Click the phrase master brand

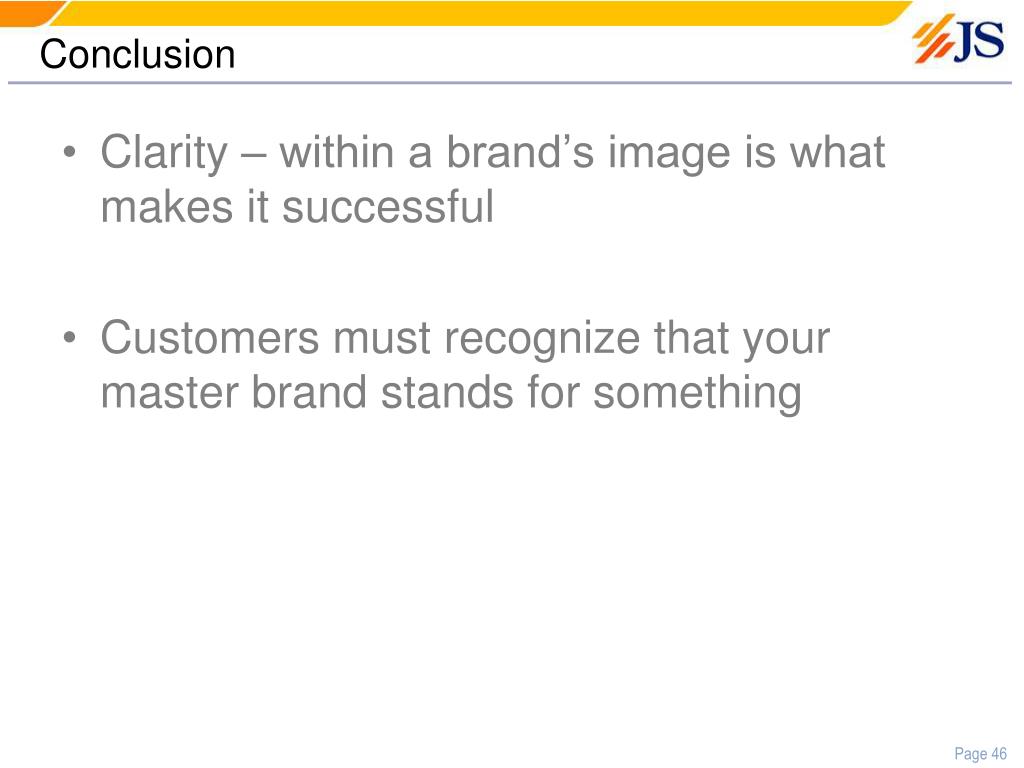click(x=234, y=392)
